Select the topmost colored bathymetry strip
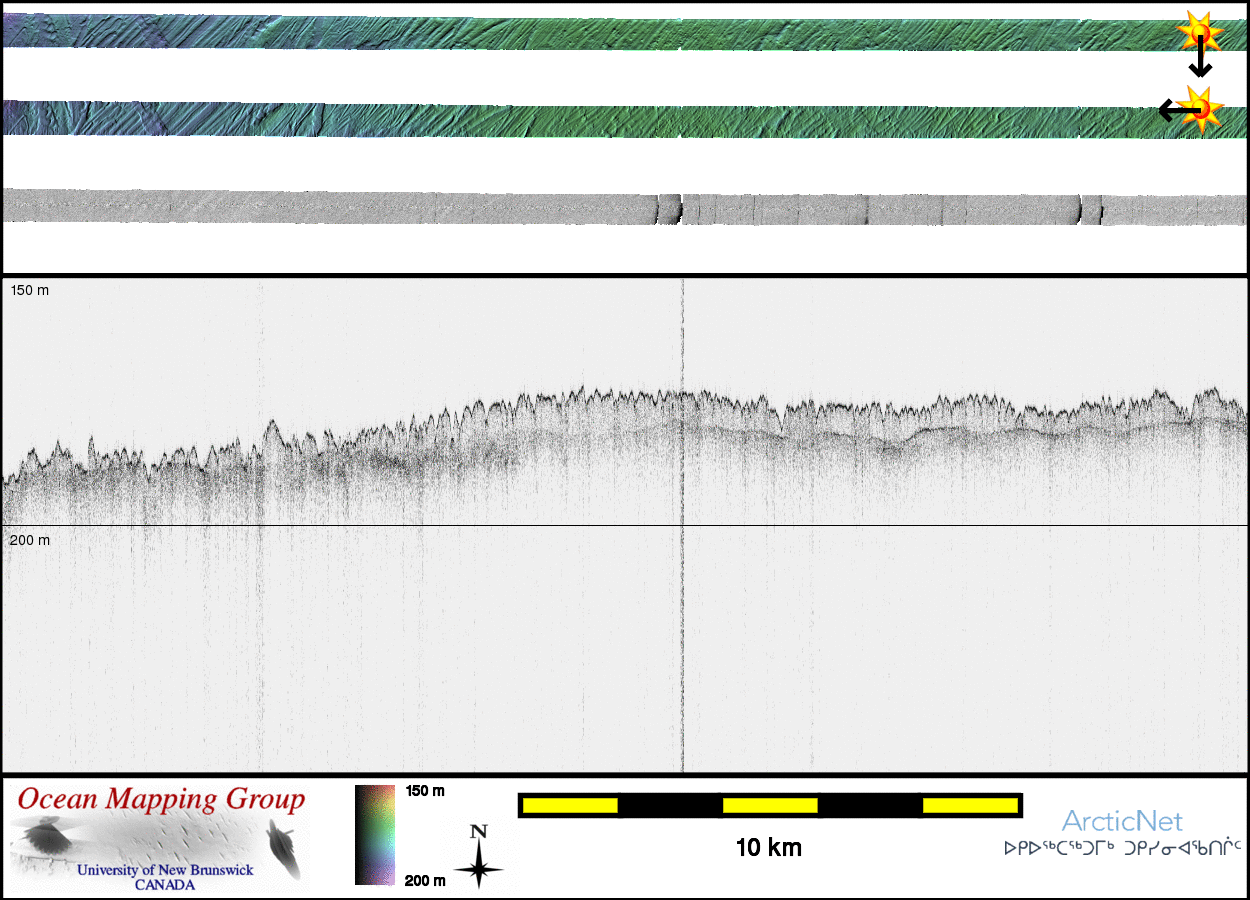 point(600,33)
